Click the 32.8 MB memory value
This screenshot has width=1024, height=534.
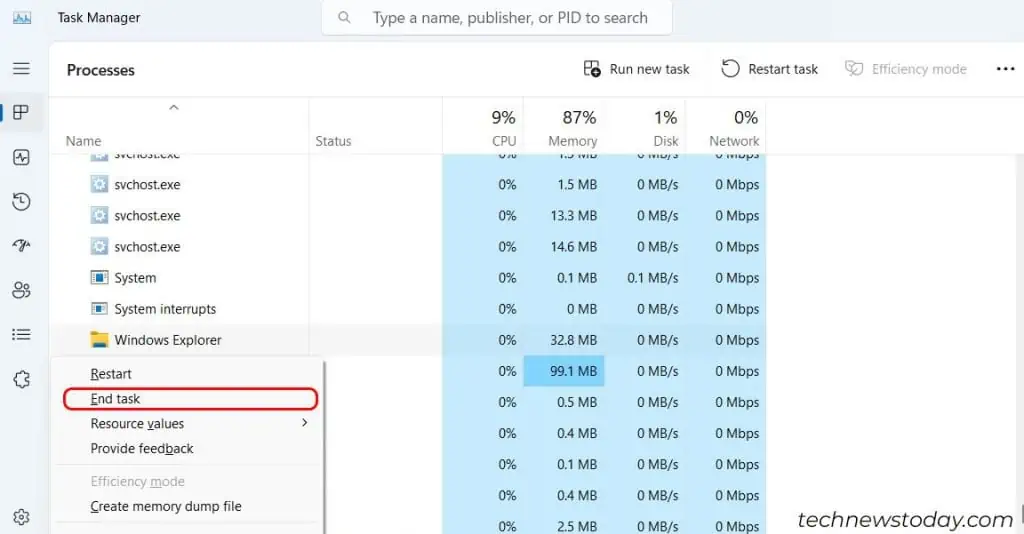pyautogui.click(x=573, y=340)
